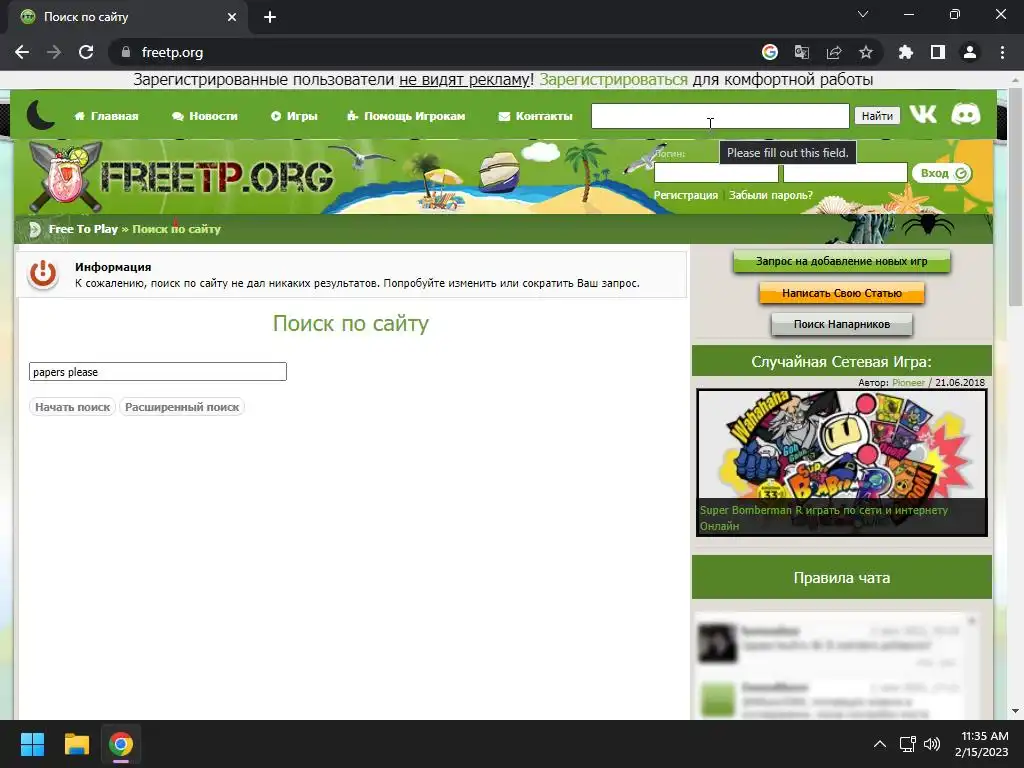Open the VK social icon
Screen dimensions: 1024x768
(x=923, y=115)
